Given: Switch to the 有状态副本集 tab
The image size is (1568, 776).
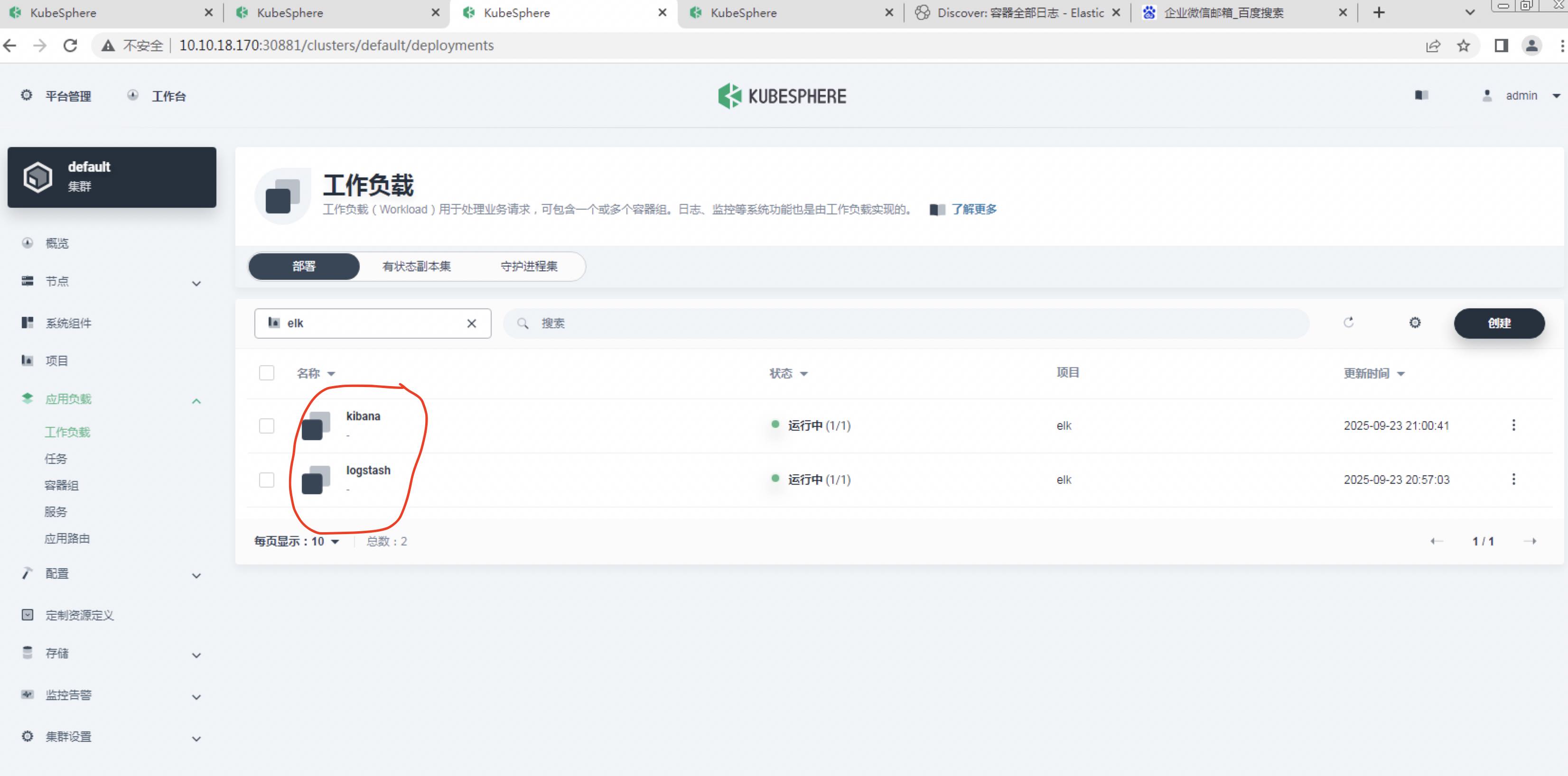Looking at the screenshot, I should [416, 267].
